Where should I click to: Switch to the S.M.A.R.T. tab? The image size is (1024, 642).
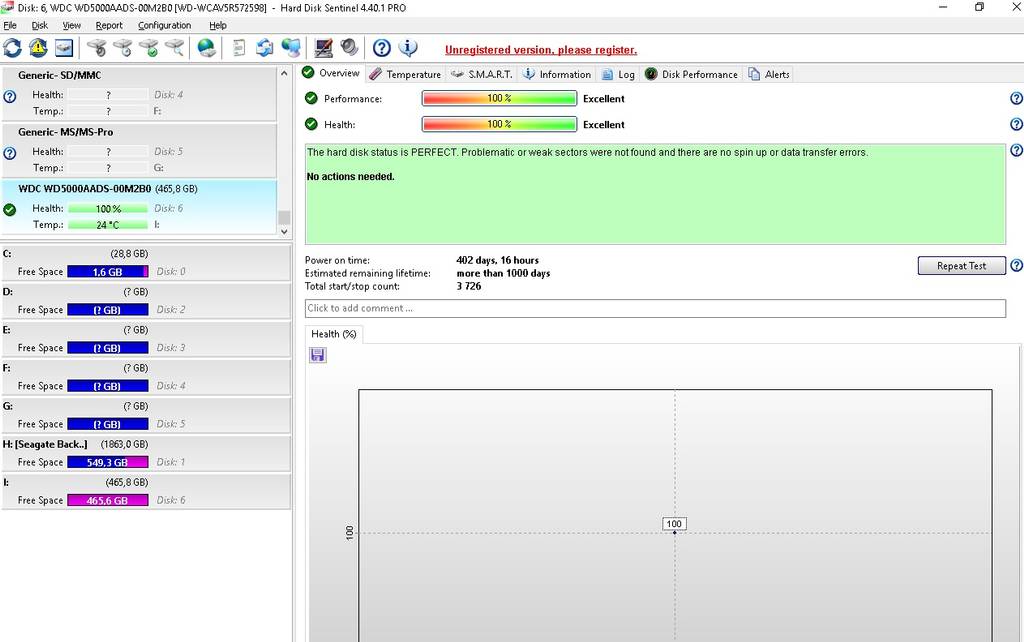tap(482, 74)
